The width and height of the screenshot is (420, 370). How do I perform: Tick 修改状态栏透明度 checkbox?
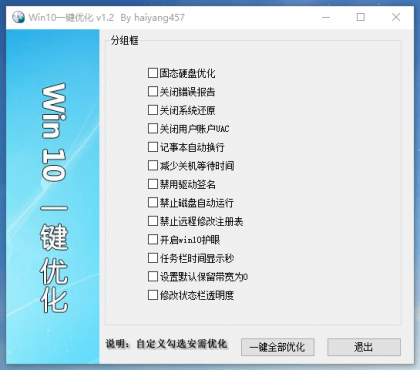point(153,295)
